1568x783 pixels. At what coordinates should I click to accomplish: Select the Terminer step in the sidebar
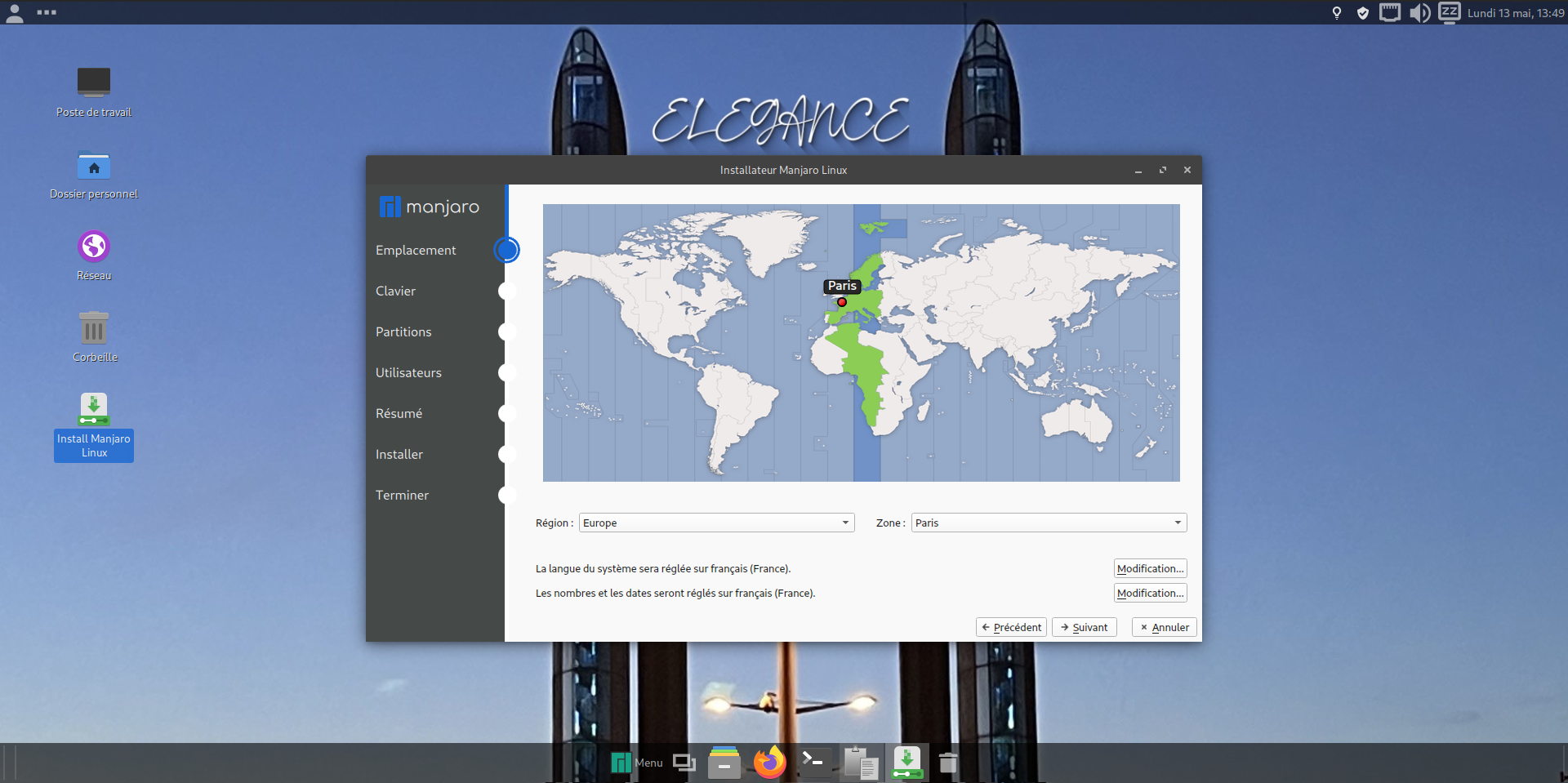pyautogui.click(x=402, y=496)
